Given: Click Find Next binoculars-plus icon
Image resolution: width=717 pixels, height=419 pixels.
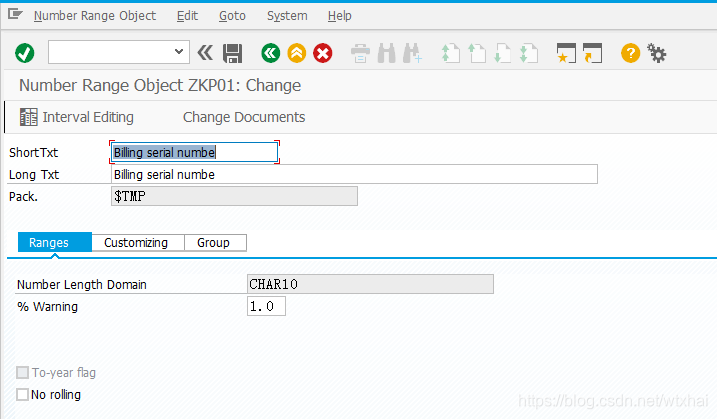Looking at the screenshot, I should pyautogui.click(x=412, y=53).
